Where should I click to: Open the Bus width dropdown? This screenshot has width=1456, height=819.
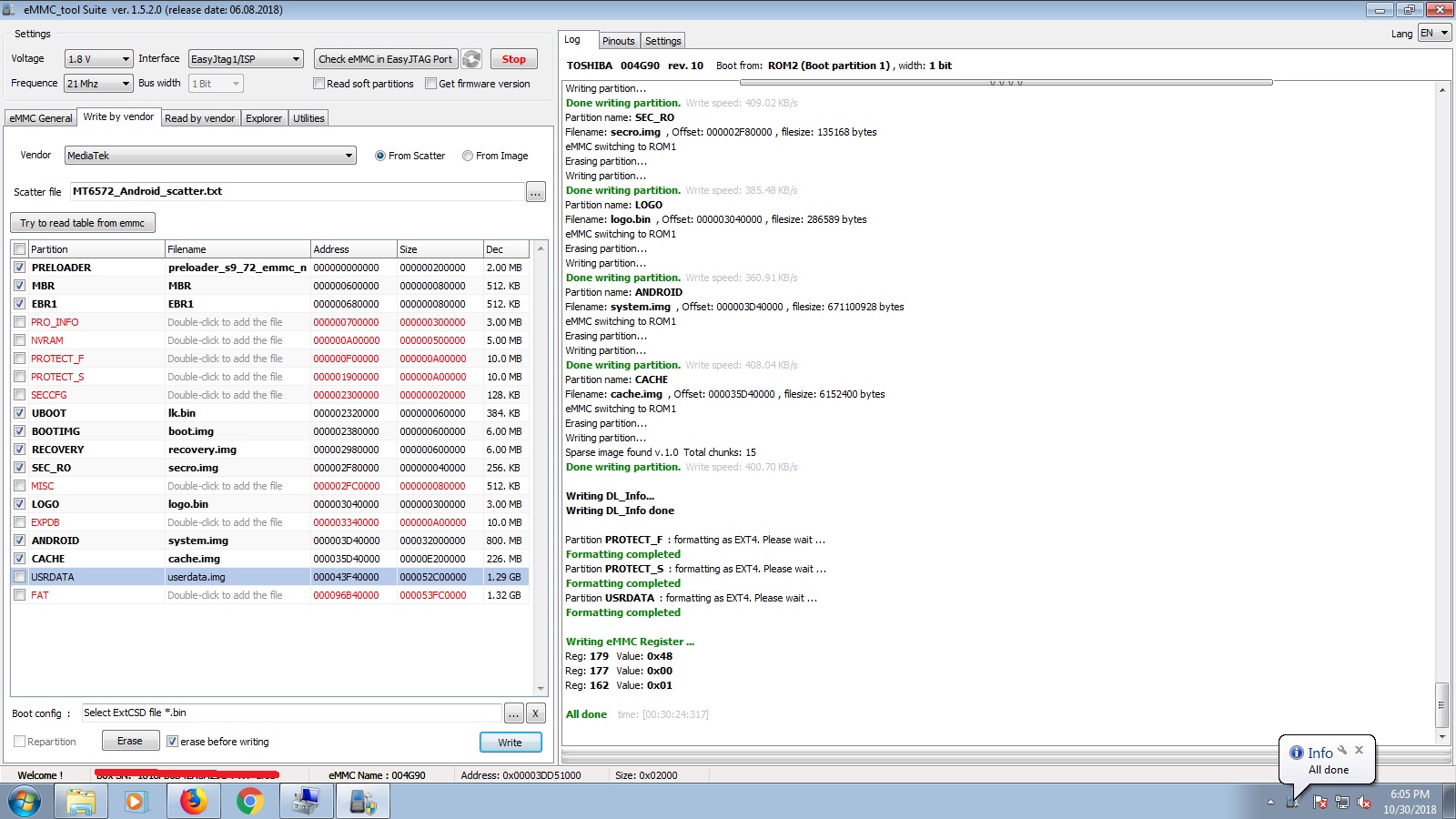click(x=217, y=84)
